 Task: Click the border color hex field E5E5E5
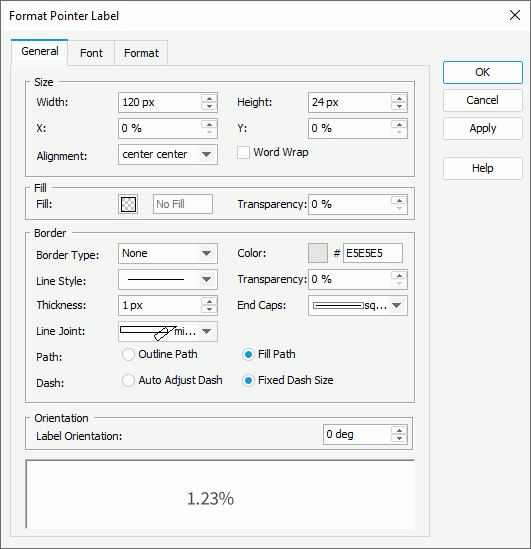pos(372,253)
